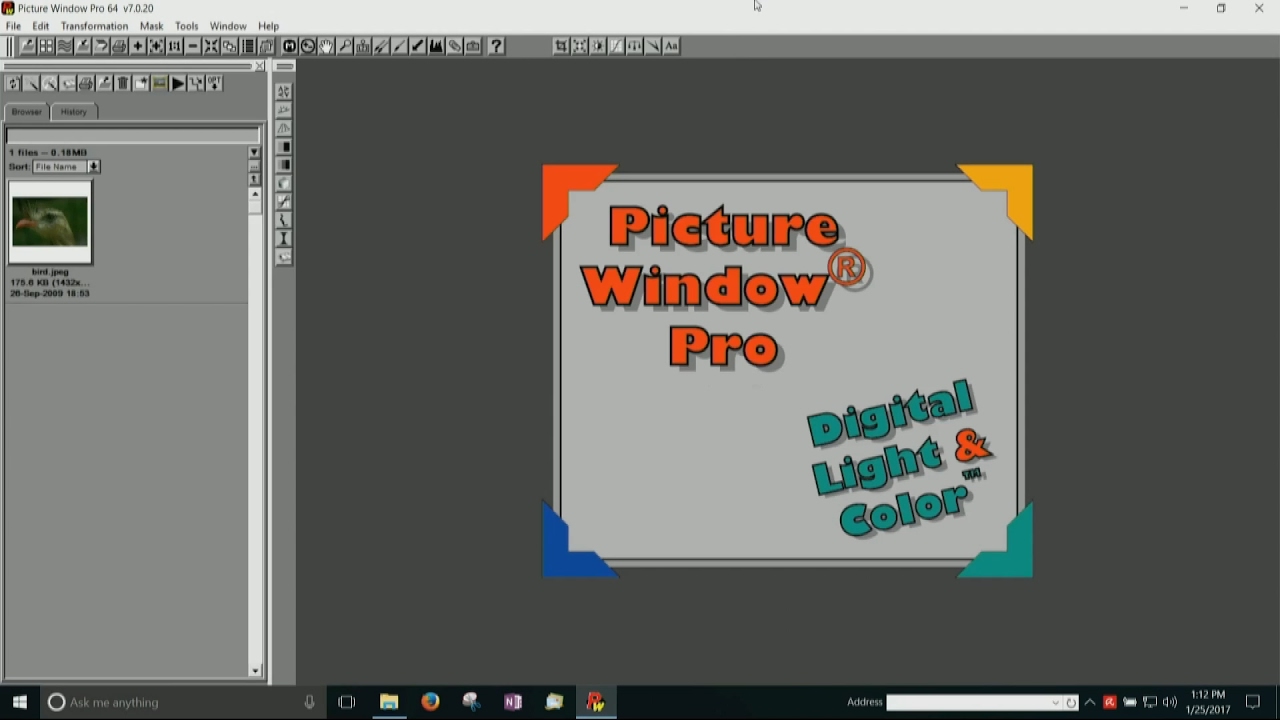Click the trash can delete icon
This screenshot has width=1280, height=720.
122,84
